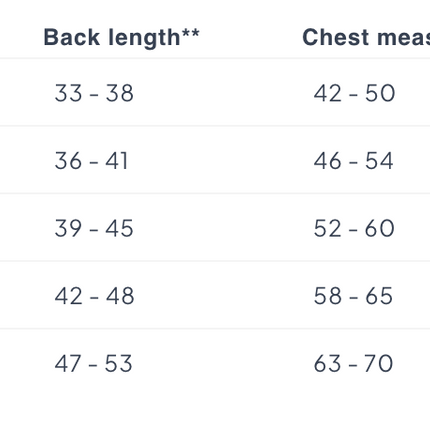430x430 pixels.
Task: Select the back length value 42 - 48
Action: click(94, 296)
